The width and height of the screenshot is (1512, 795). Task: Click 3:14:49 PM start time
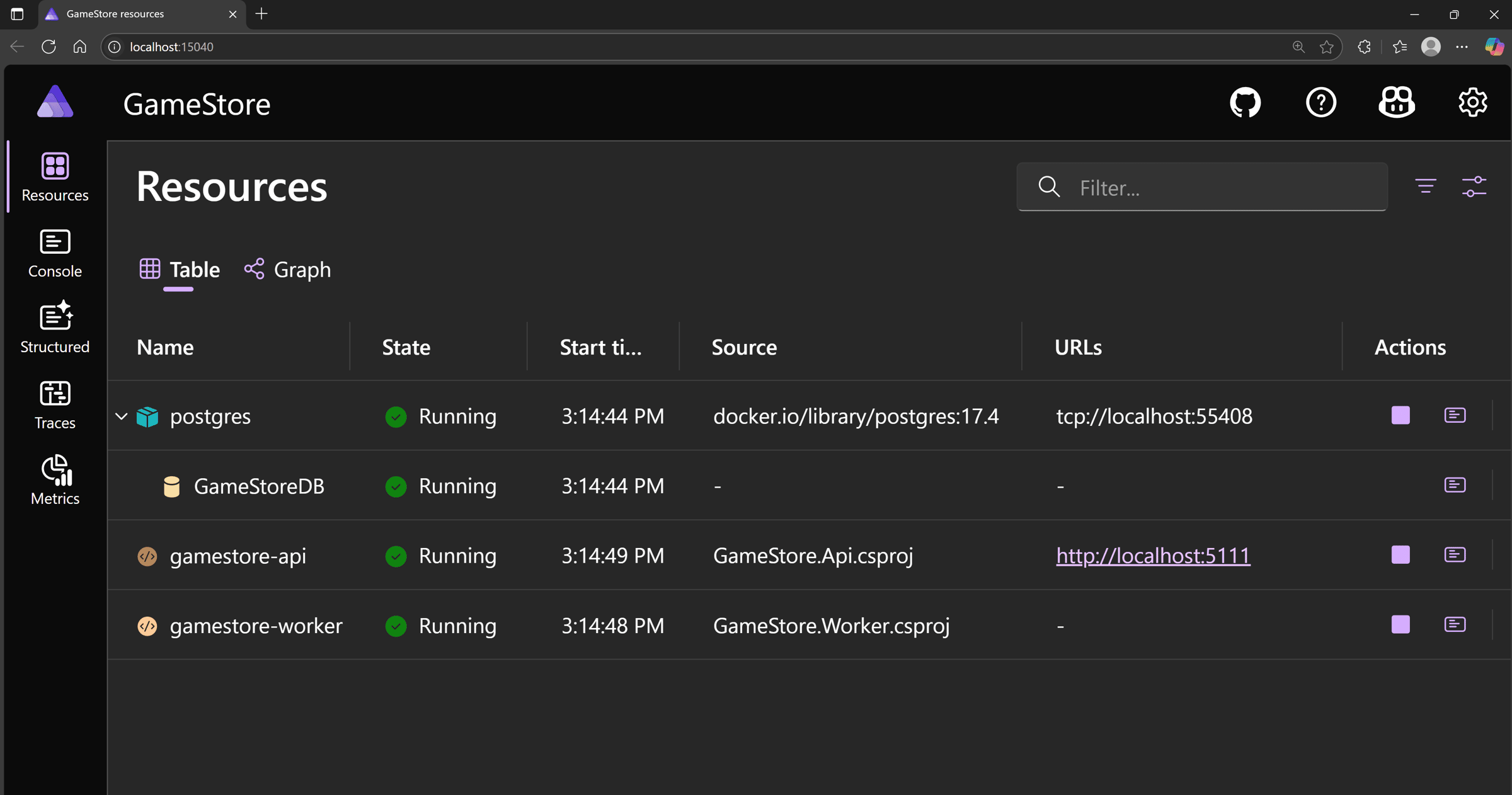[612, 556]
